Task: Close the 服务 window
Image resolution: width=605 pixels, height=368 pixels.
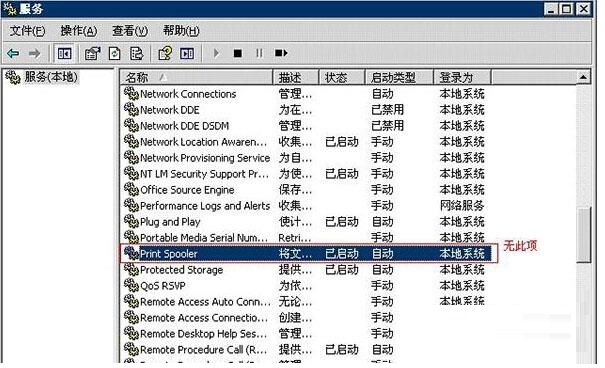Action: [584, 9]
